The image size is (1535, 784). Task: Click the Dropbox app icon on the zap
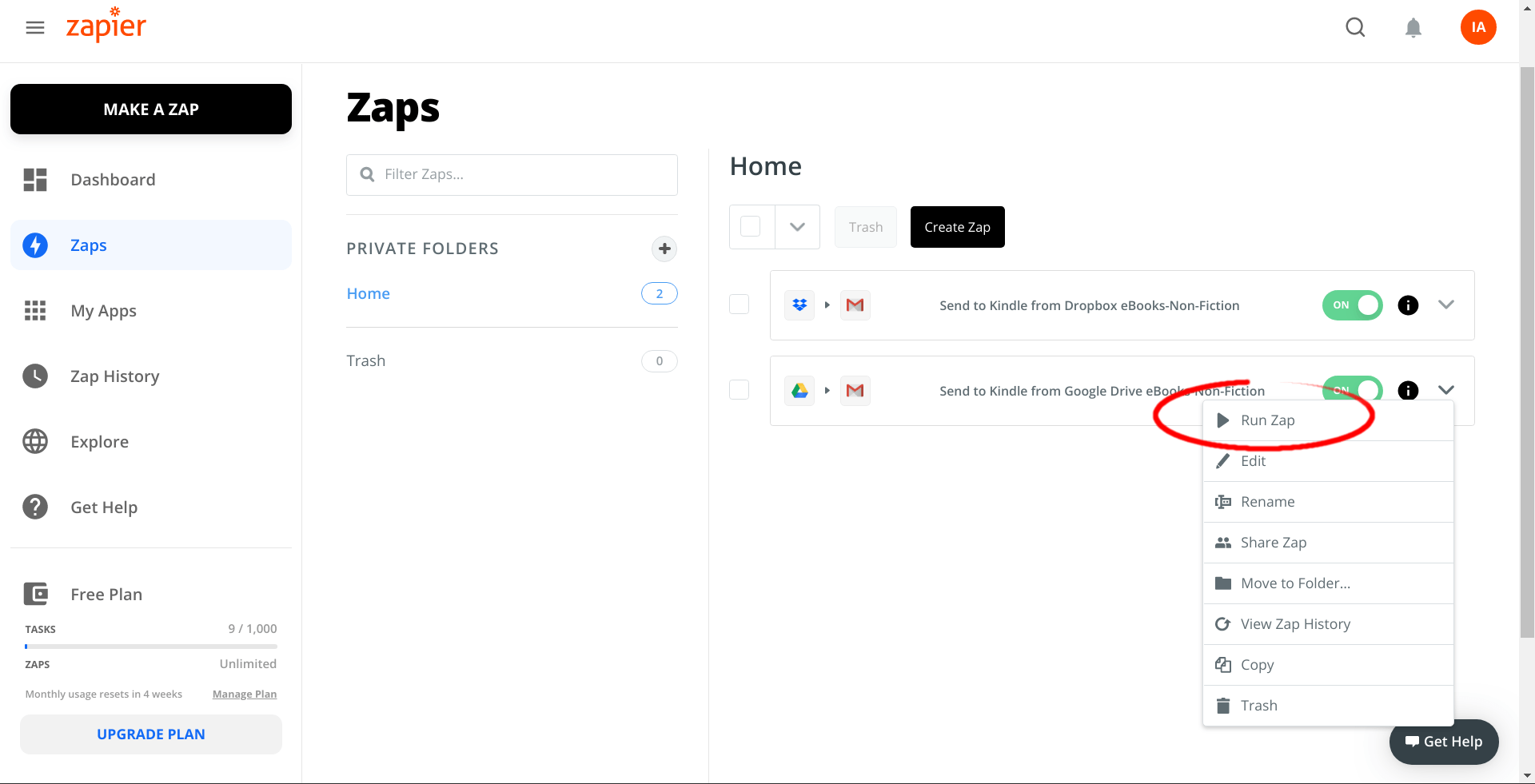tap(799, 304)
